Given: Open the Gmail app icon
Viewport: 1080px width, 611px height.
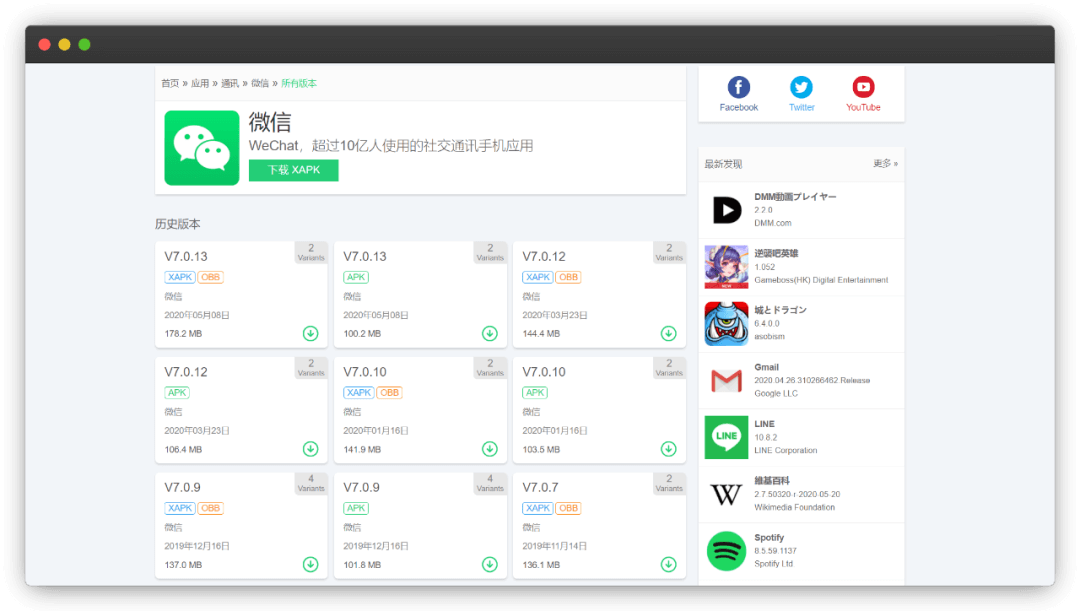Looking at the screenshot, I should tap(726, 380).
